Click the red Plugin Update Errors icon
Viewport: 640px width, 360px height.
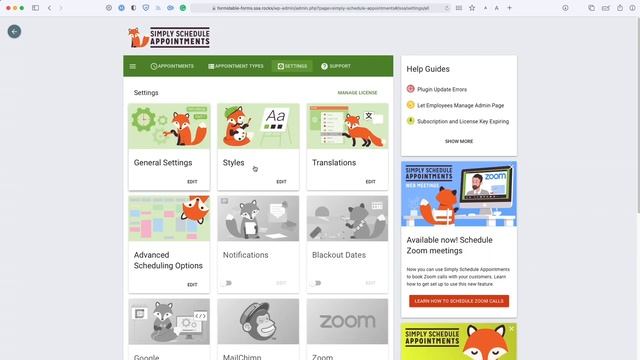410,89
